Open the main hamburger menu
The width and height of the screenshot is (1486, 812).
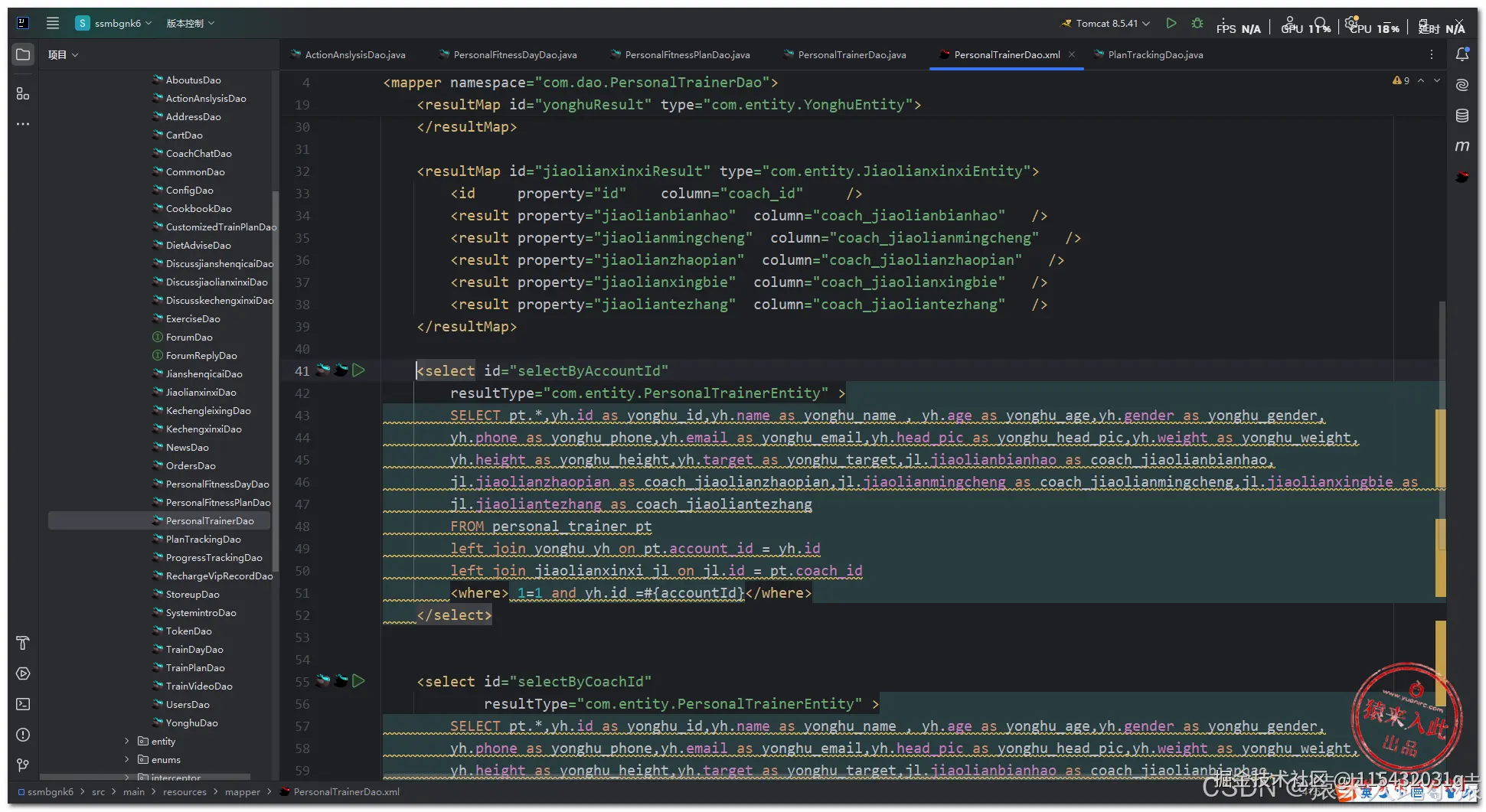pyautogui.click(x=53, y=23)
